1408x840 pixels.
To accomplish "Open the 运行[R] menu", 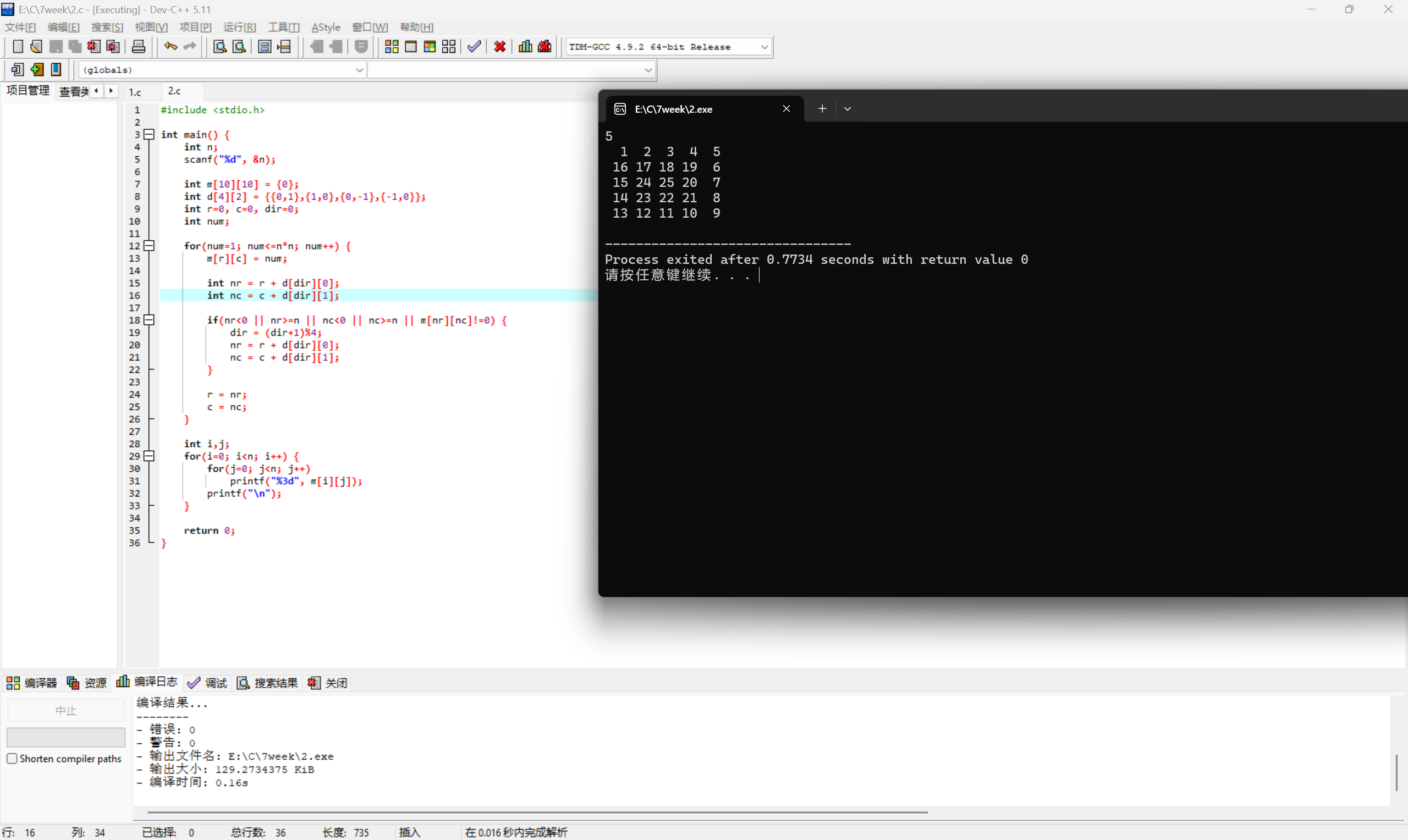I will (239, 27).
